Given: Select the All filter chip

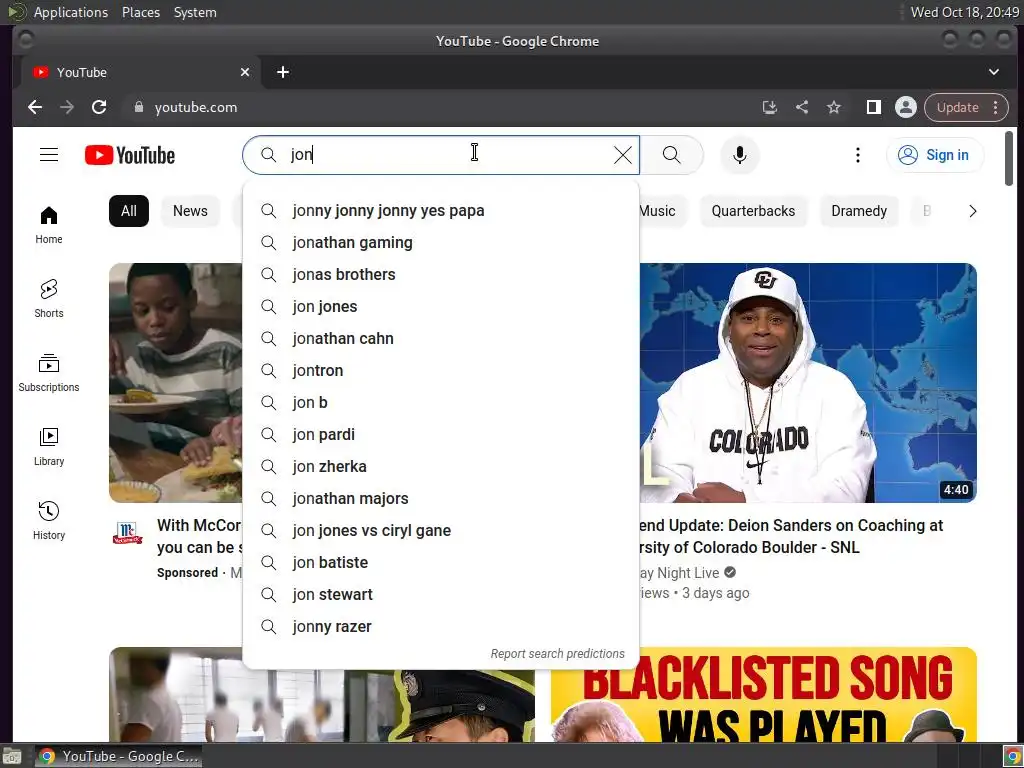Looking at the screenshot, I should coord(129,211).
